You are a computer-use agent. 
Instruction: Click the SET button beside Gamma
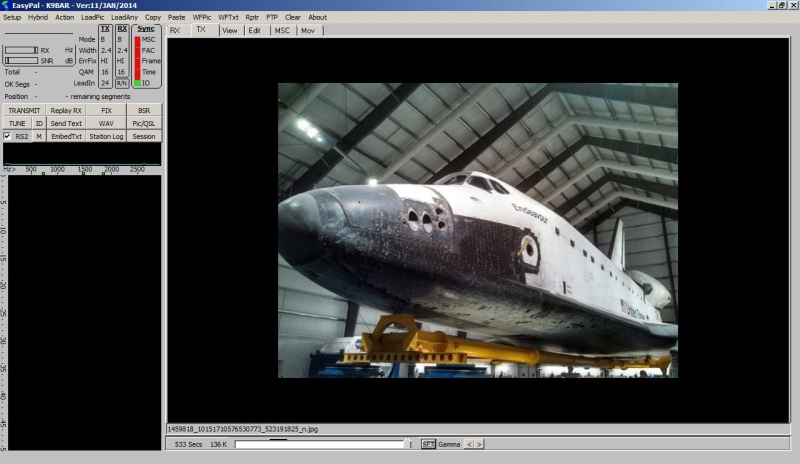tap(428, 444)
